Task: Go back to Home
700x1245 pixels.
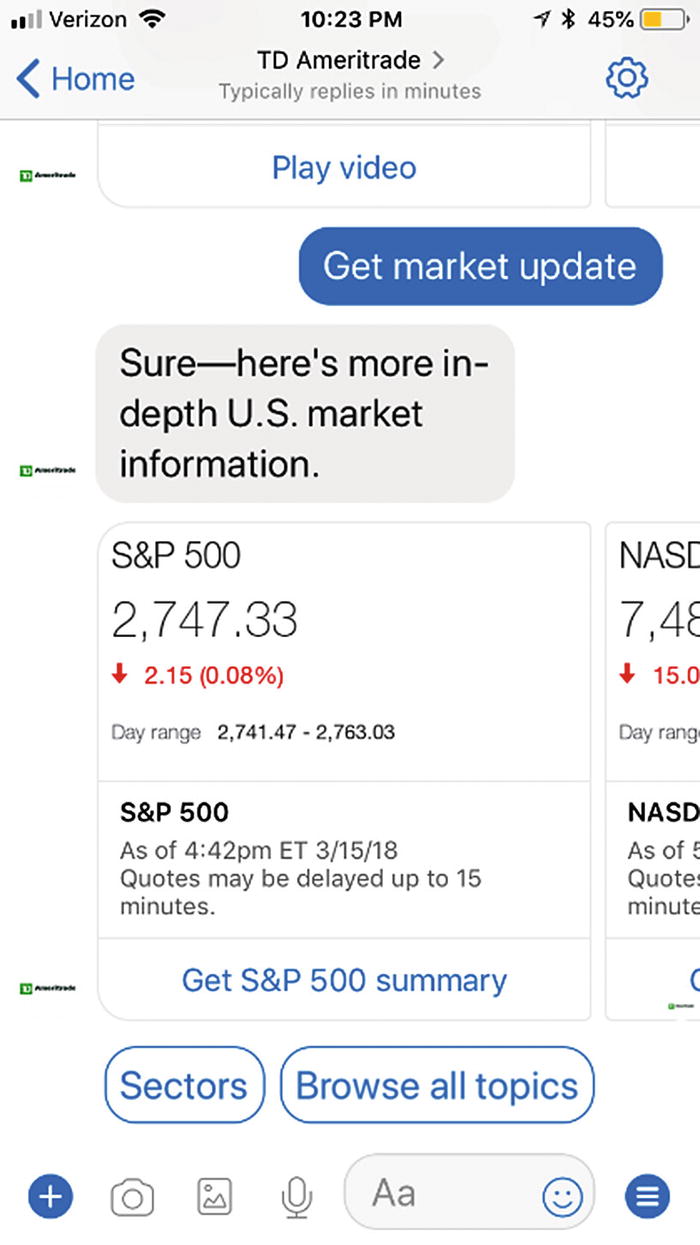Action: click(76, 78)
